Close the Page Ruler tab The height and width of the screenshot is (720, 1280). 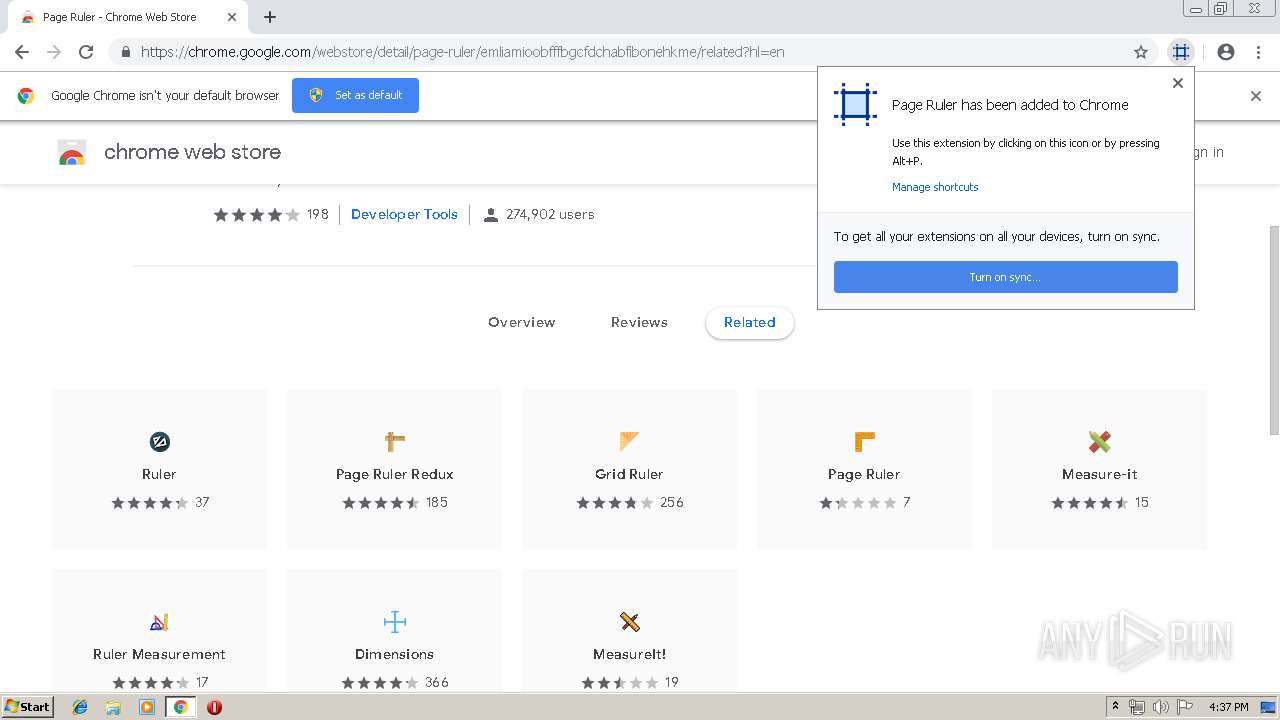tap(232, 17)
